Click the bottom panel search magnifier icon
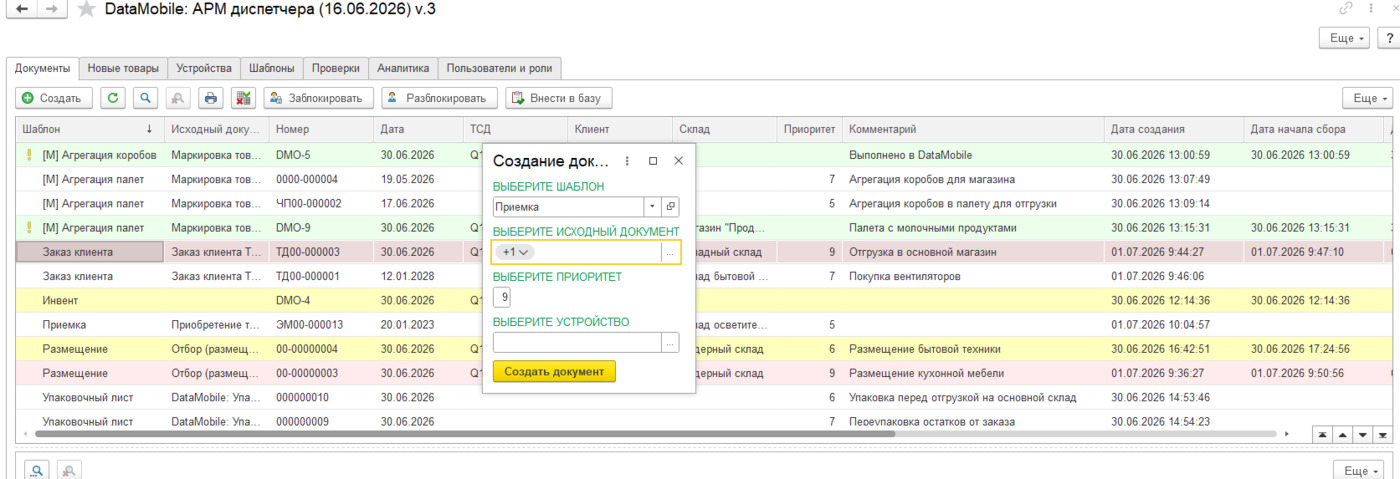Screen dimensions: 1400x479 point(37,470)
